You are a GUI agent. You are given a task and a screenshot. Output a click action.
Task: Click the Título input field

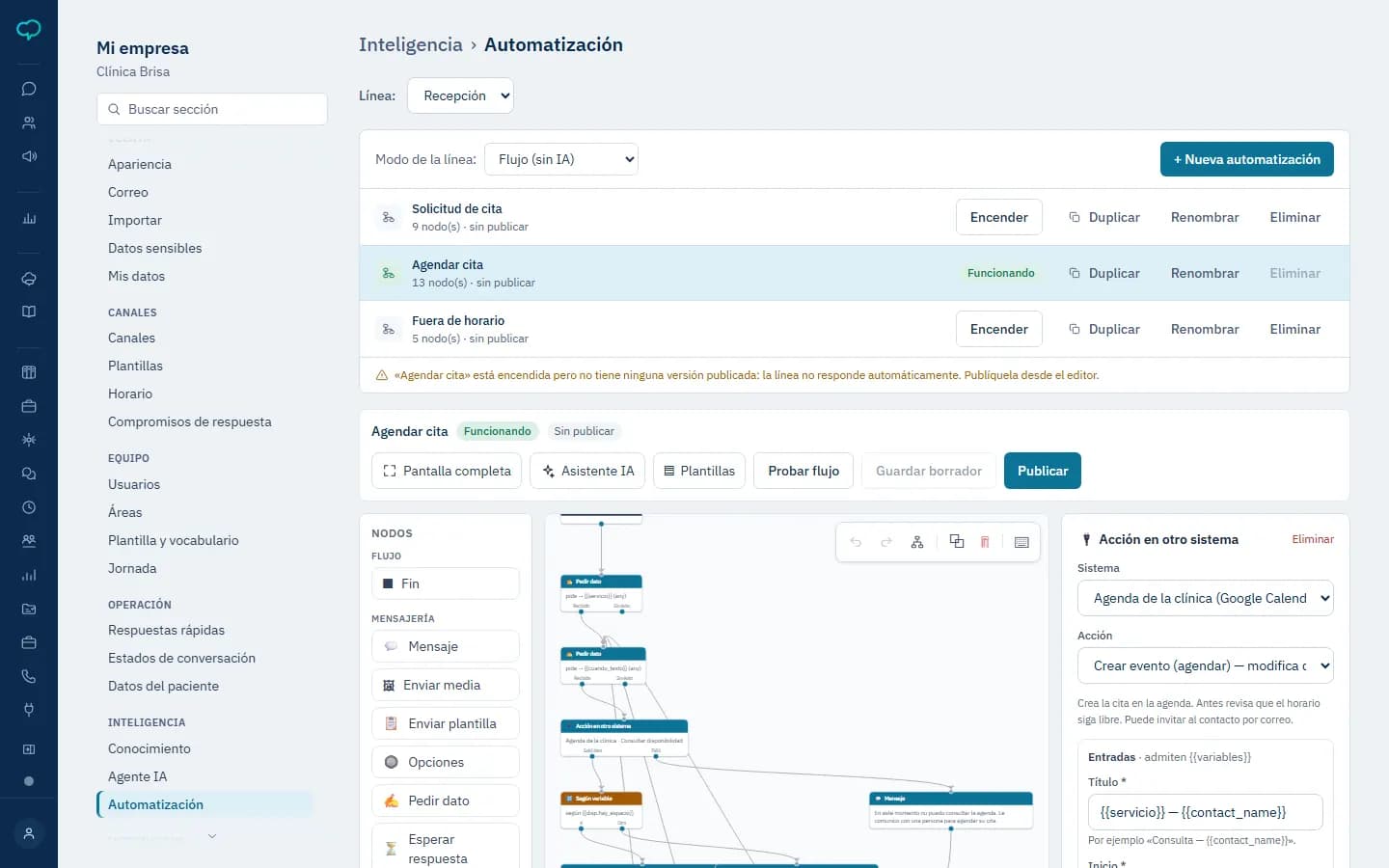point(1206,812)
